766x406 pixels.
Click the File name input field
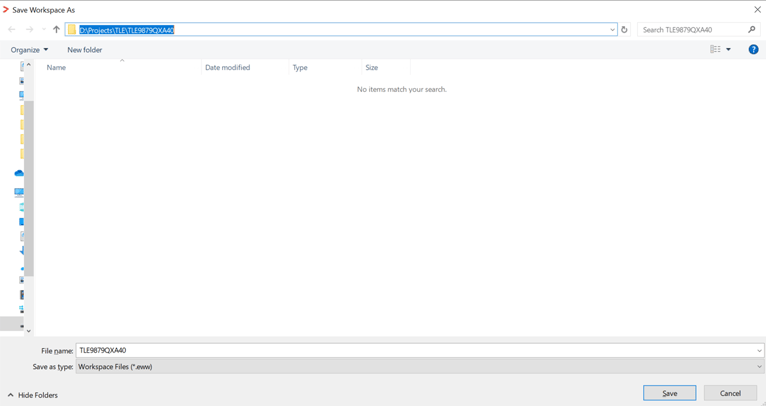click(x=415, y=351)
